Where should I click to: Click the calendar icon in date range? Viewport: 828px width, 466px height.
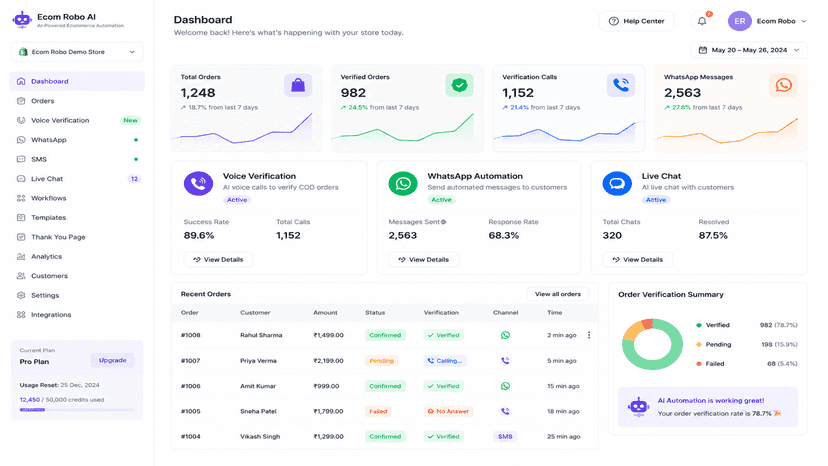click(702, 50)
